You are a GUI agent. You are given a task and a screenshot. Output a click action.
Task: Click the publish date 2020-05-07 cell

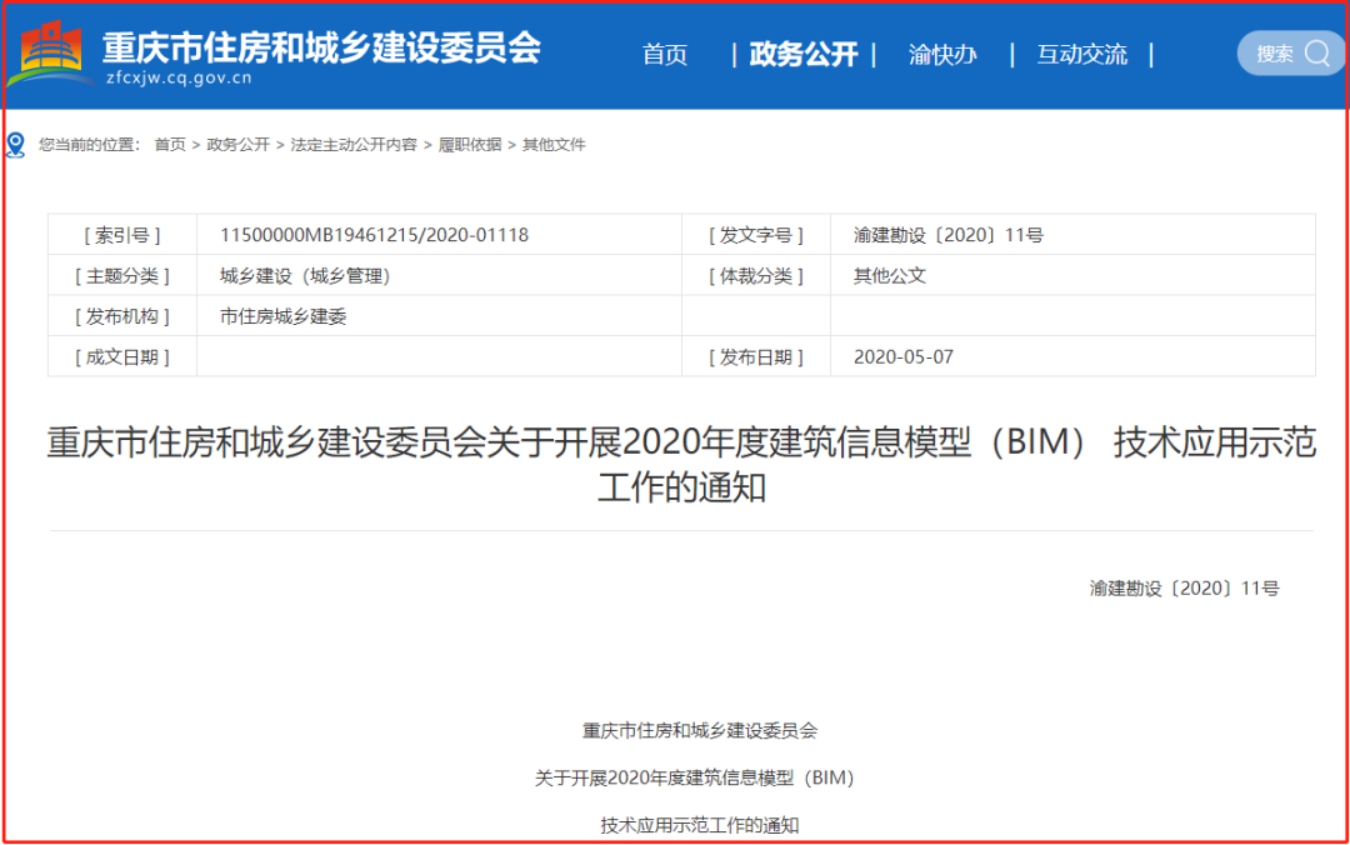pyautogui.click(x=903, y=357)
